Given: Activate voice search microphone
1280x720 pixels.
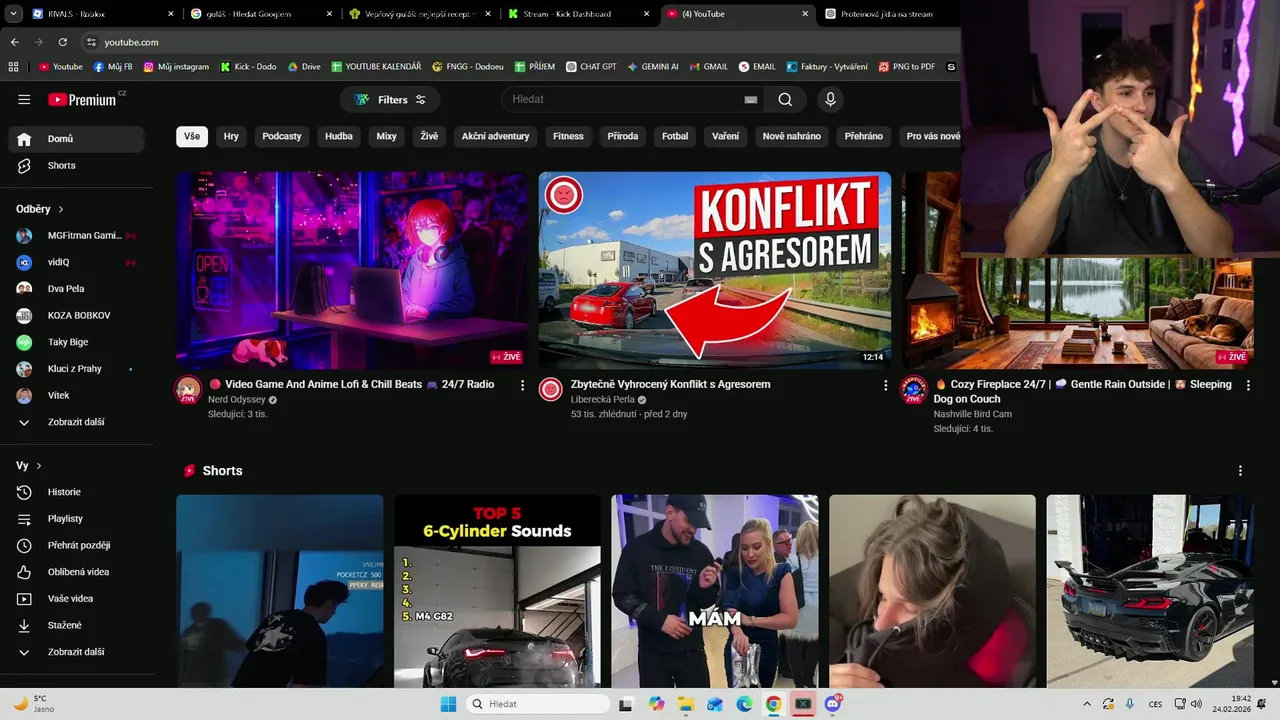Looking at the screenshot, I should click(x=829, y=100).
